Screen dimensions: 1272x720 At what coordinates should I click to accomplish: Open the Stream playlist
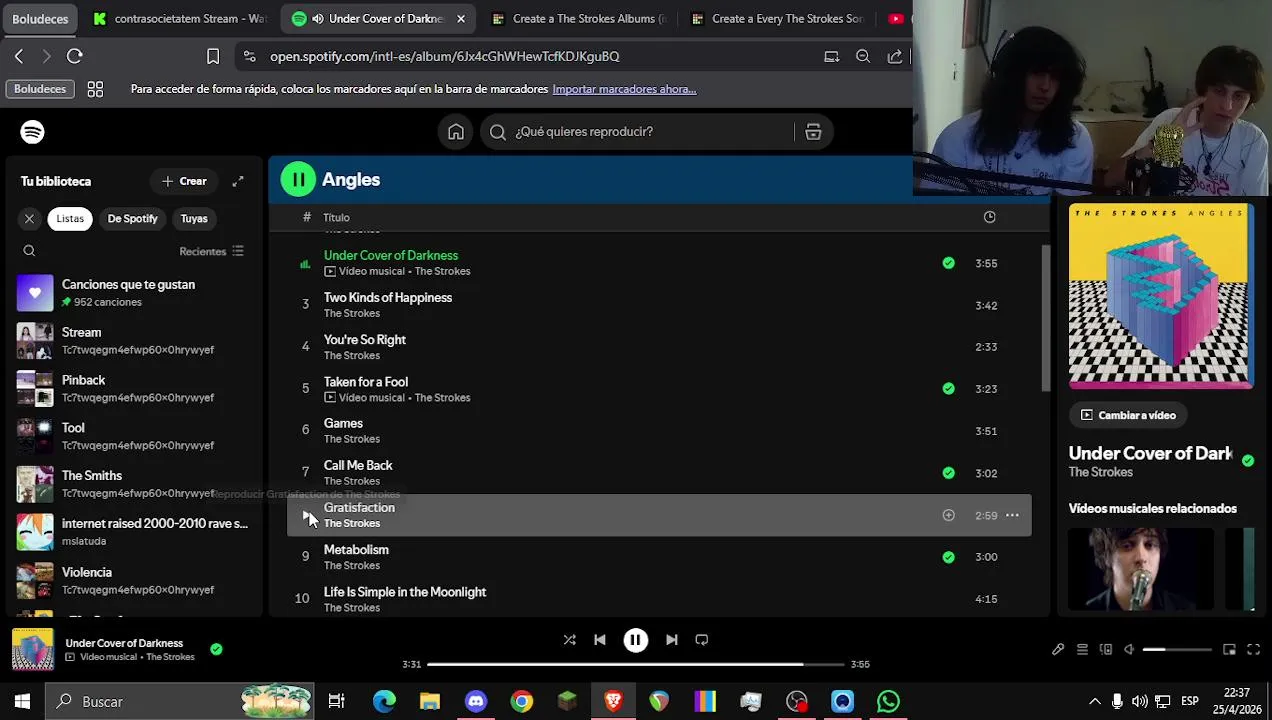coord(134,341)
